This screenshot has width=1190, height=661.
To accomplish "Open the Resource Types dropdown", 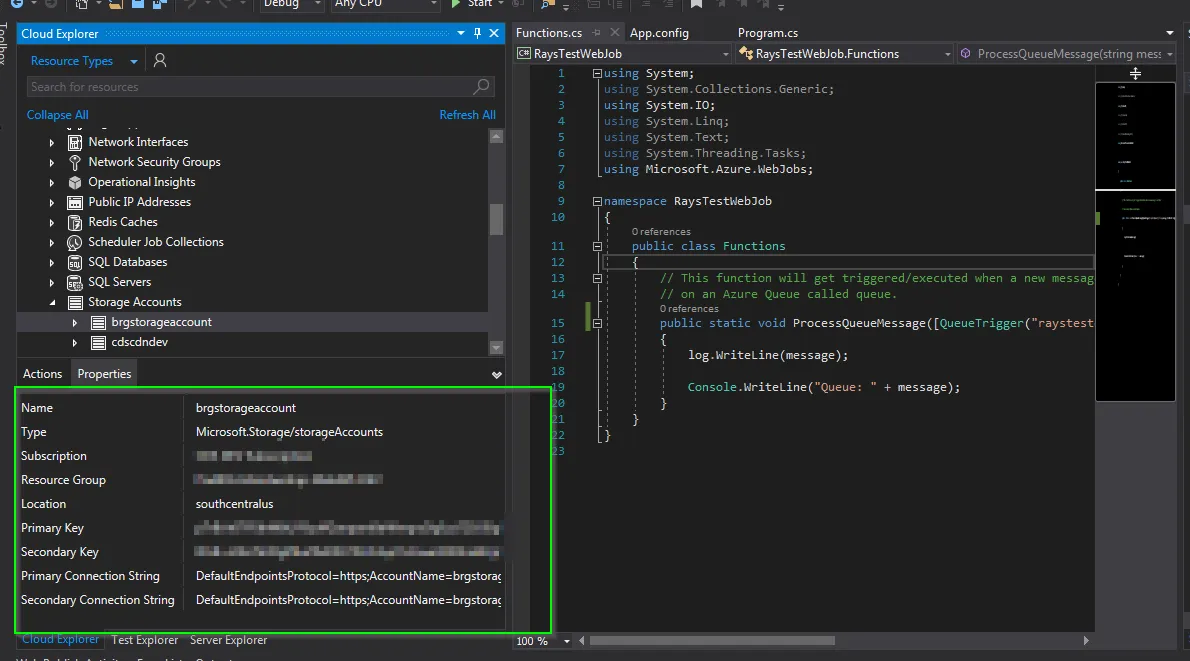I will click(134, 61).
